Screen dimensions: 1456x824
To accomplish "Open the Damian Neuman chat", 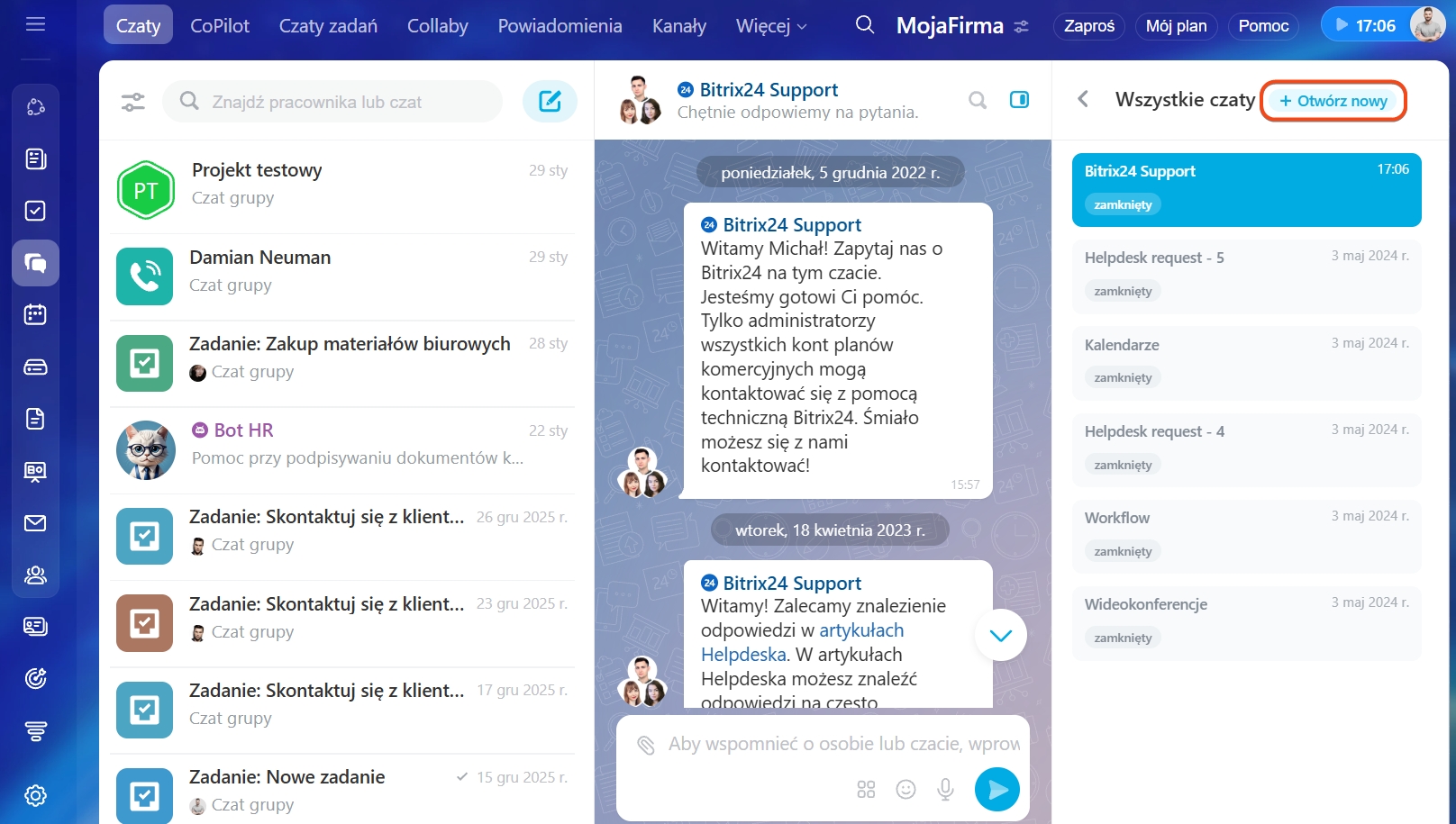I will [x=342, y=276].
